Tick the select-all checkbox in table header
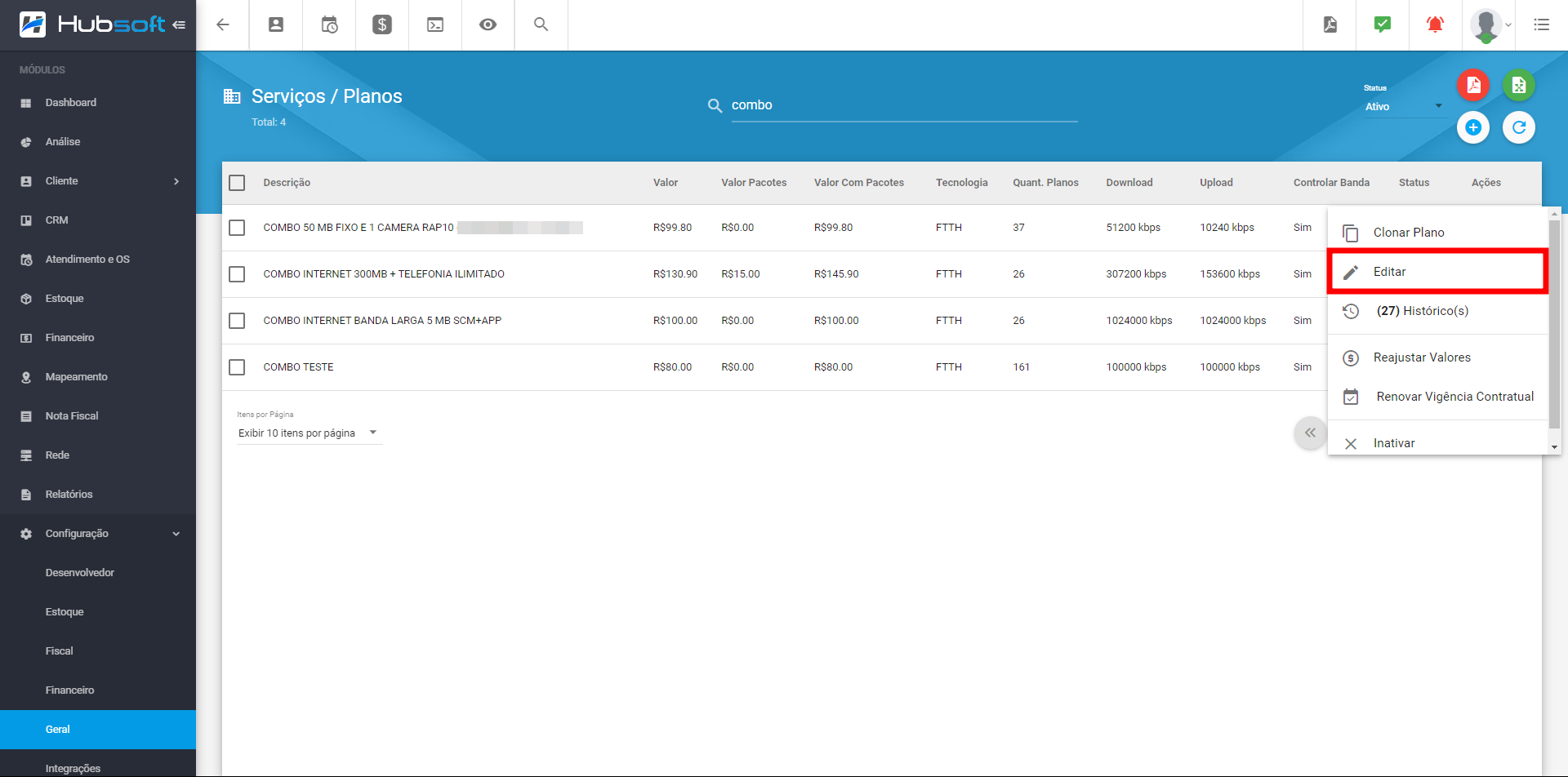 pyautogui.click(x=237, y=183)
